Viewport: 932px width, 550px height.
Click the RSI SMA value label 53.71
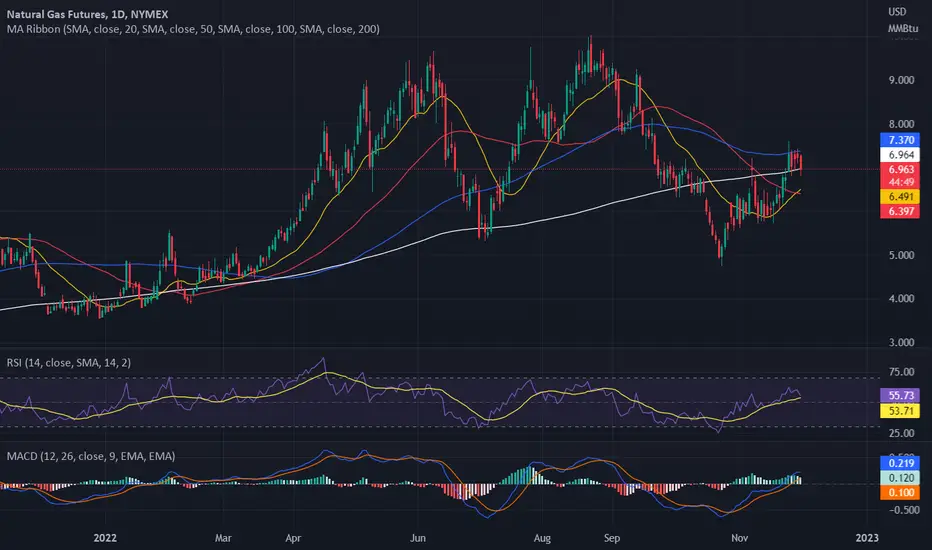pyautogui.click(x=900, y=410)
